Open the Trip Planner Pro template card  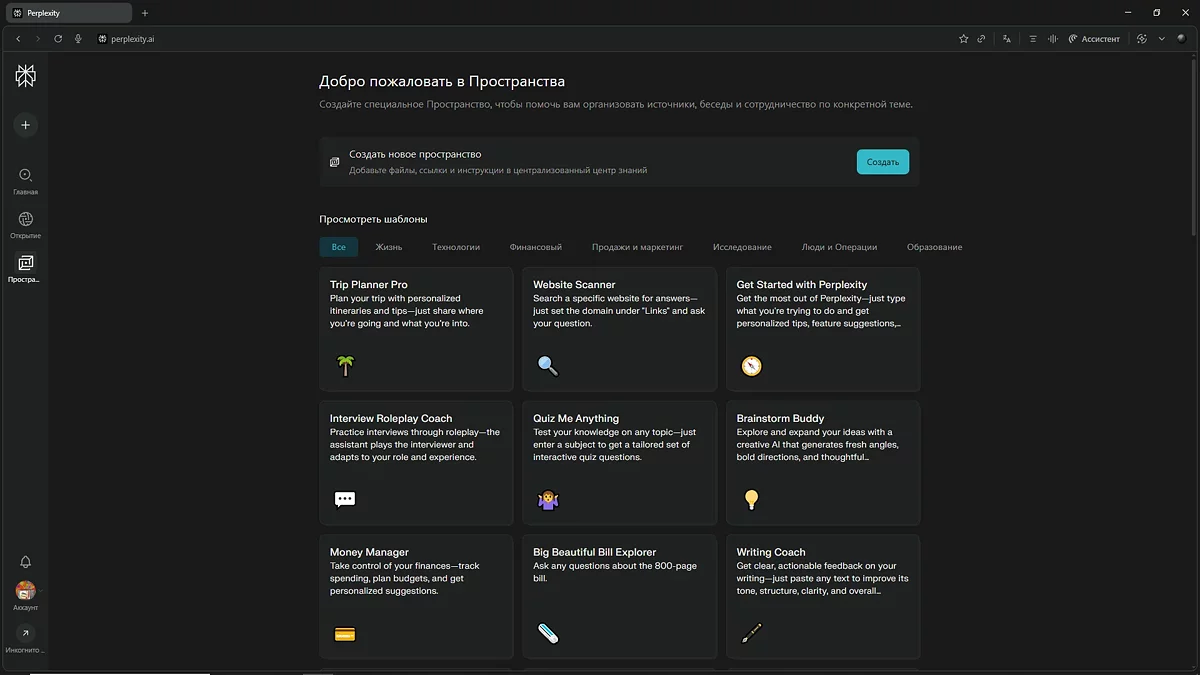[416, 328]
